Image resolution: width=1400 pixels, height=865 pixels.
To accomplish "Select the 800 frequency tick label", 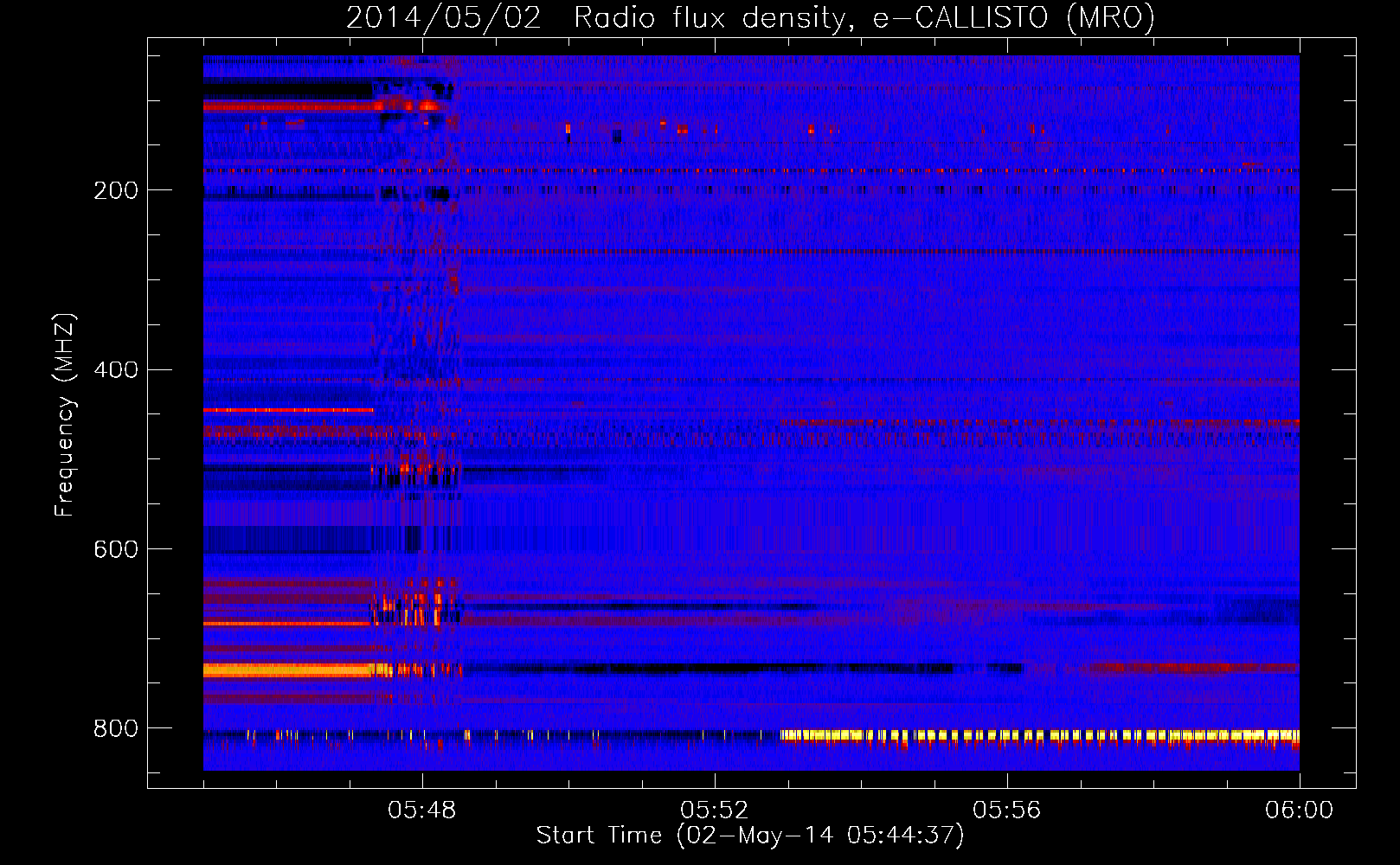I will 116,729.
